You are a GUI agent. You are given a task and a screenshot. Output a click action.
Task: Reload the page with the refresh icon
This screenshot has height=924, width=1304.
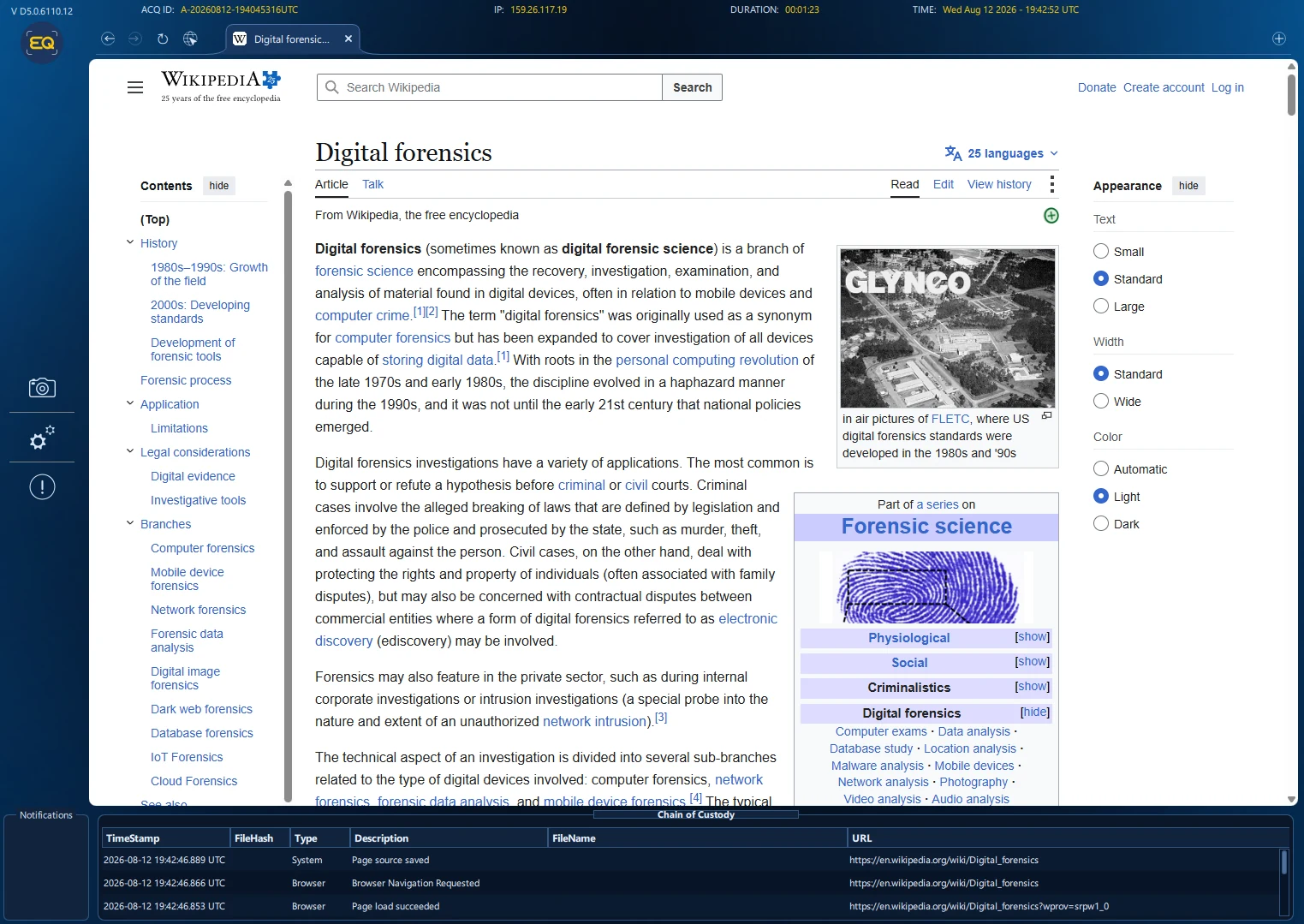coord(163,39)
